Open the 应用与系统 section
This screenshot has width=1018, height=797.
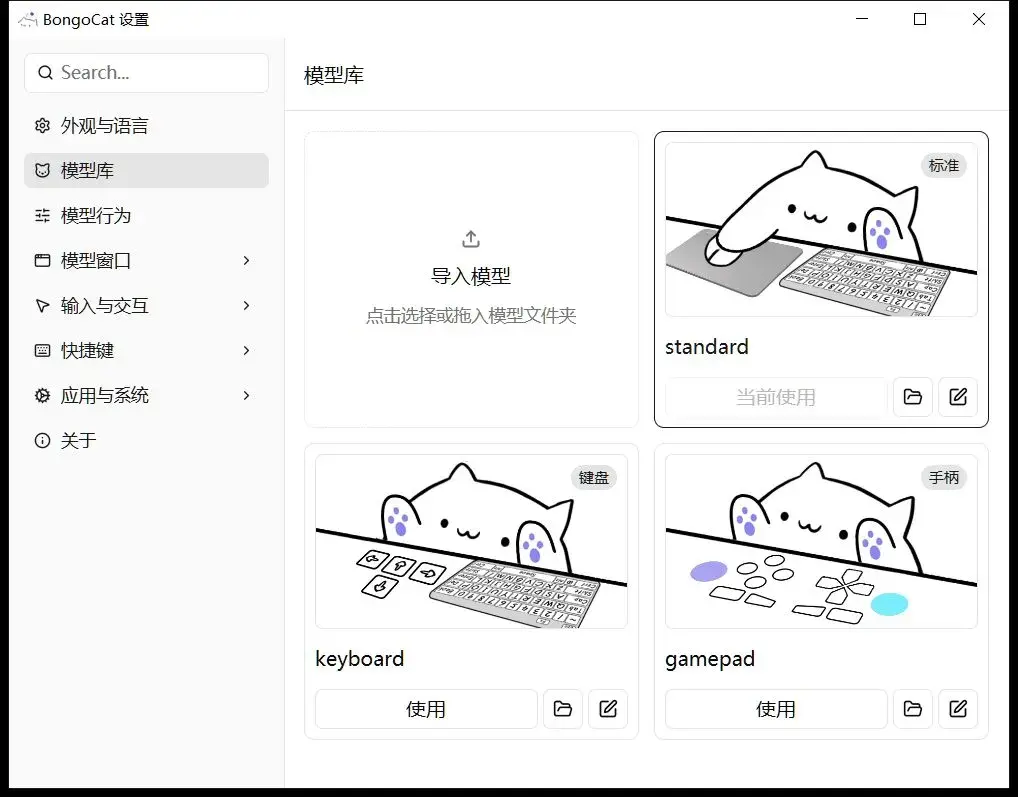(146, 395)
